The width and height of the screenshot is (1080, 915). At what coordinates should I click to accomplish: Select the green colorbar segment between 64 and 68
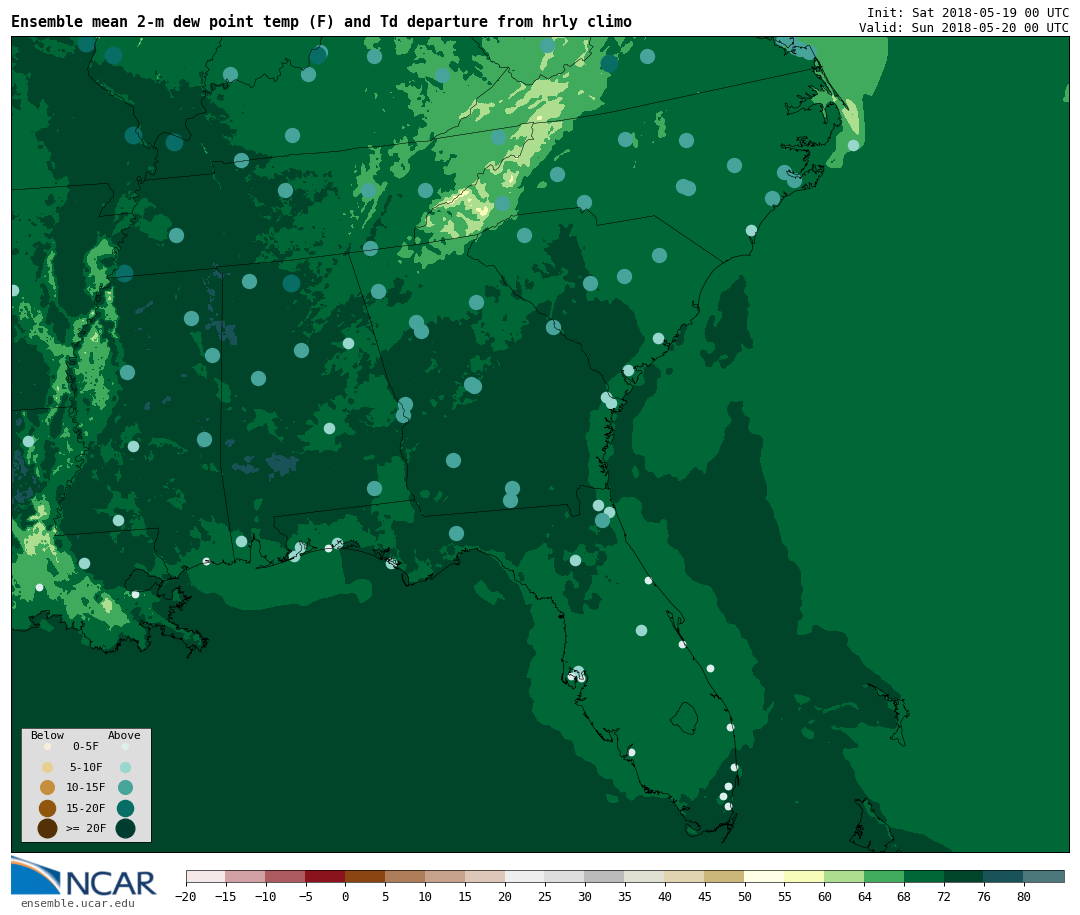[x=885, y=876]
